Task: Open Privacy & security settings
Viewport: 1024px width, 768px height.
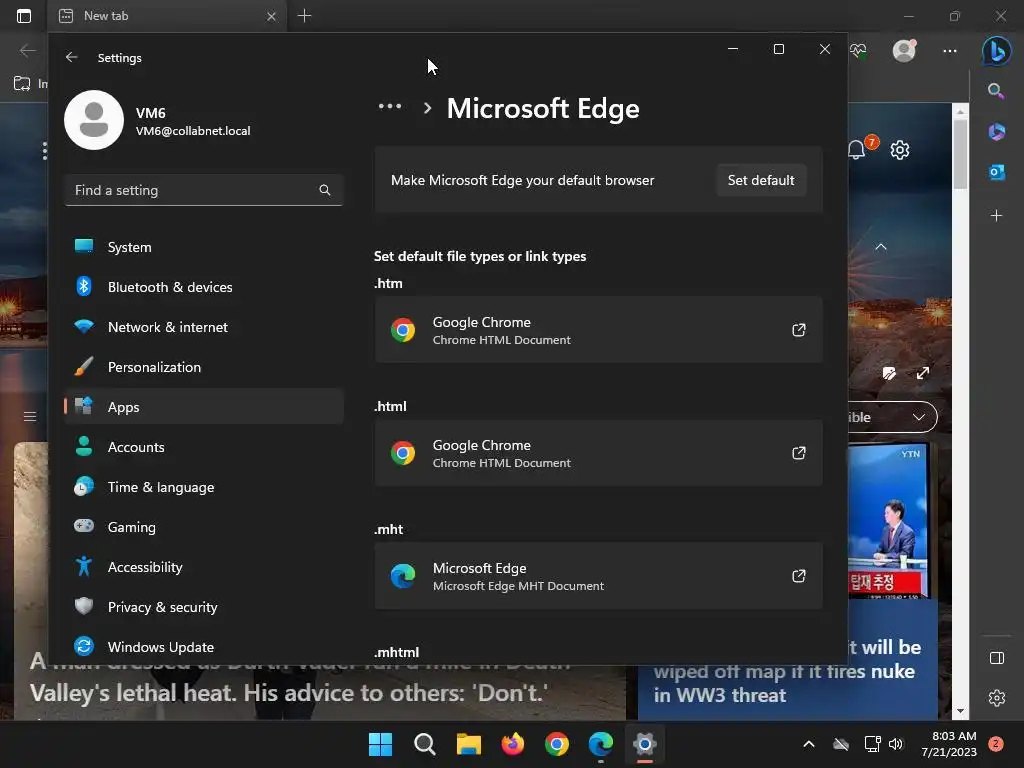Action: (204, 607)
